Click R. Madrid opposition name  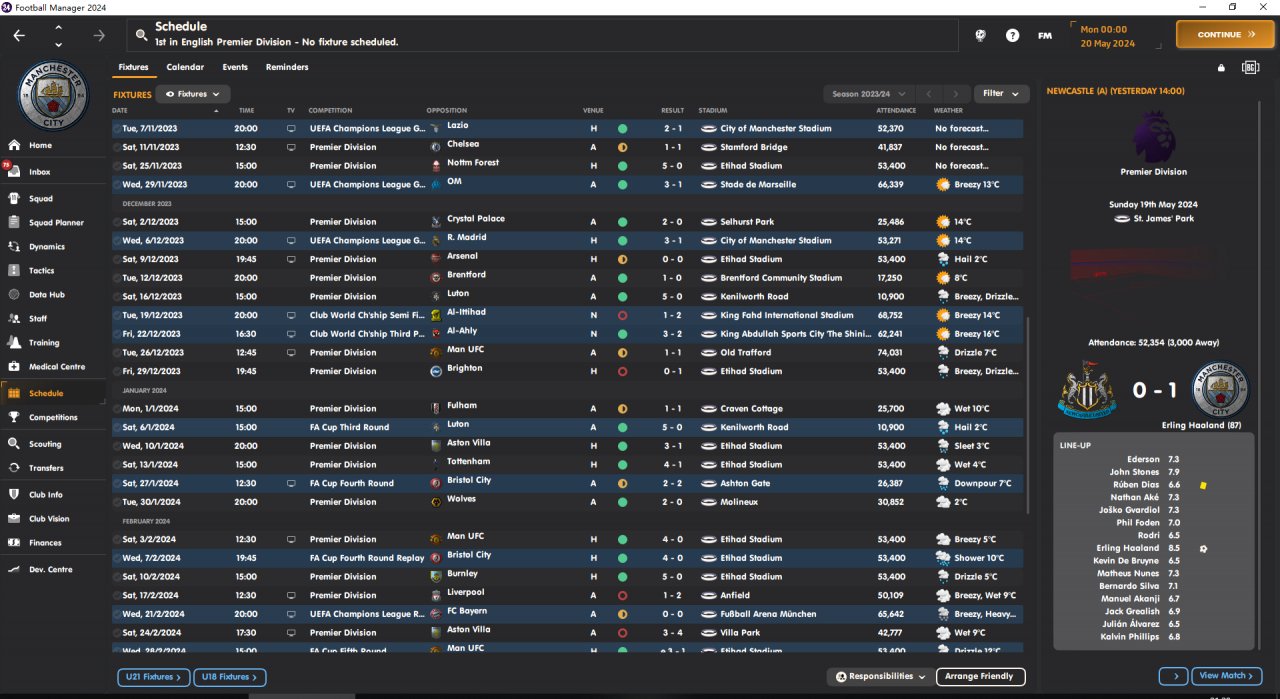(x=465, y=237)
